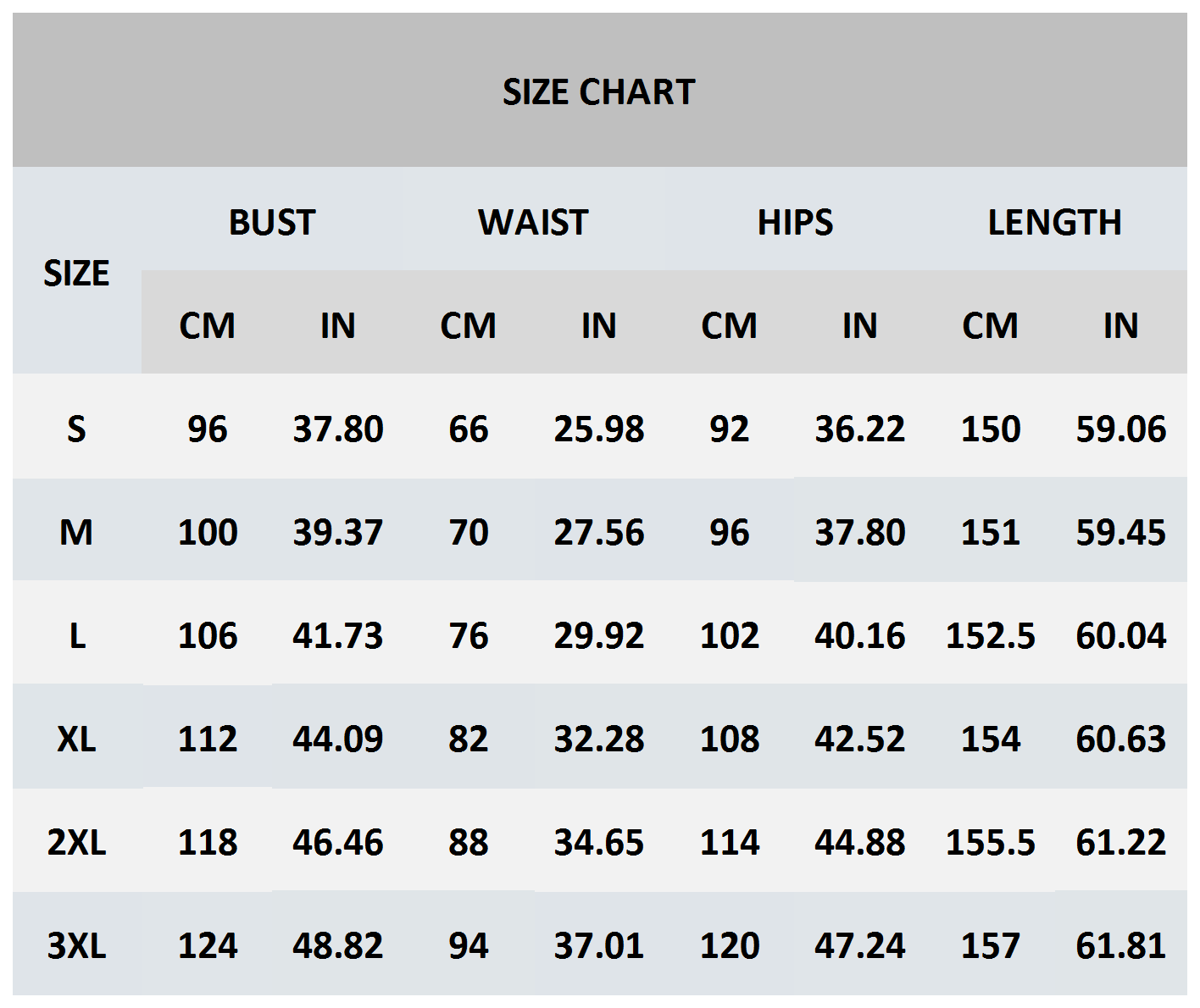Click the IN subheader under WAIST
This screenshot has width=1200, height=1008.
point(598,325)
